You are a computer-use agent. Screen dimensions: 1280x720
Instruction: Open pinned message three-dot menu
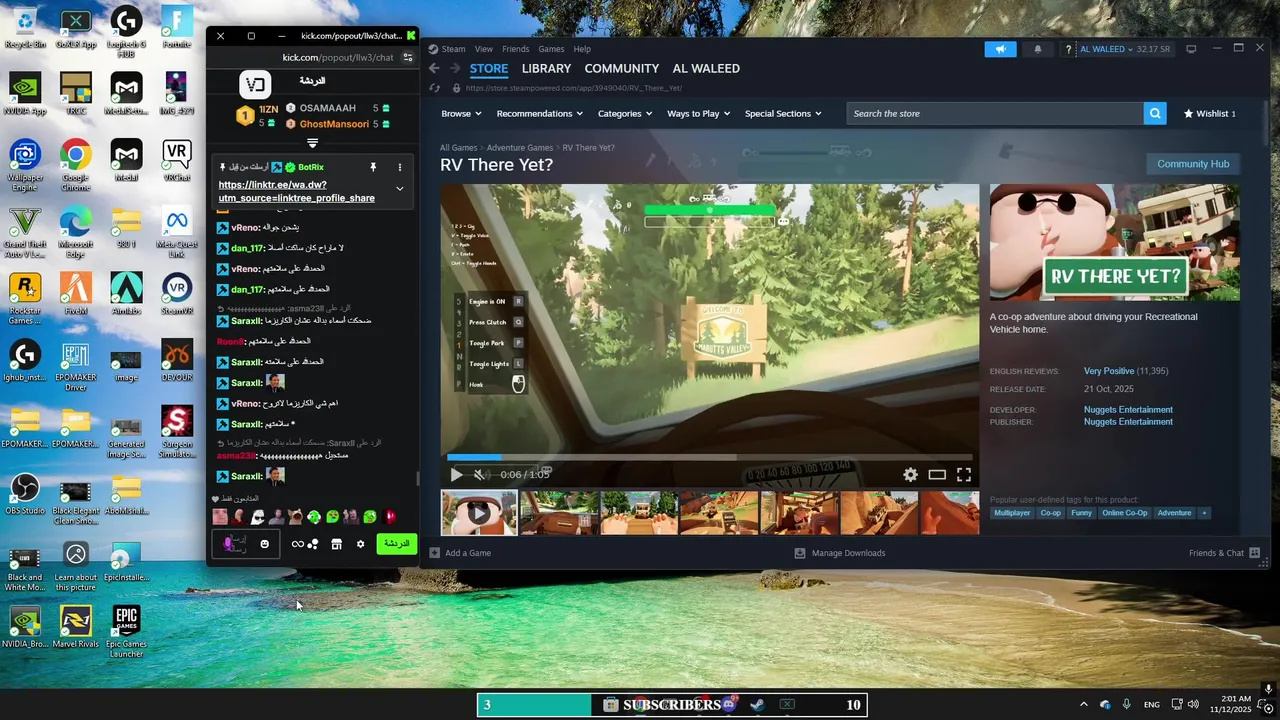coord(399,167)
